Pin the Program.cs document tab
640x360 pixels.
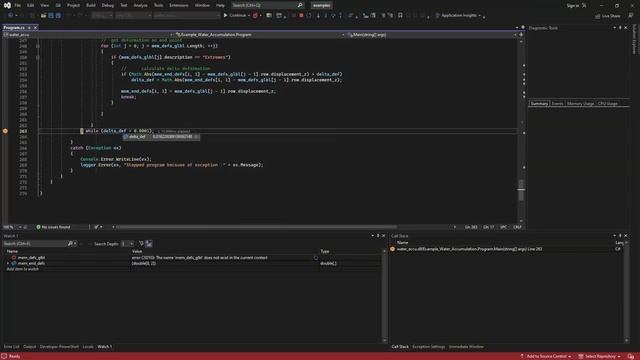(x=29, y=28)
